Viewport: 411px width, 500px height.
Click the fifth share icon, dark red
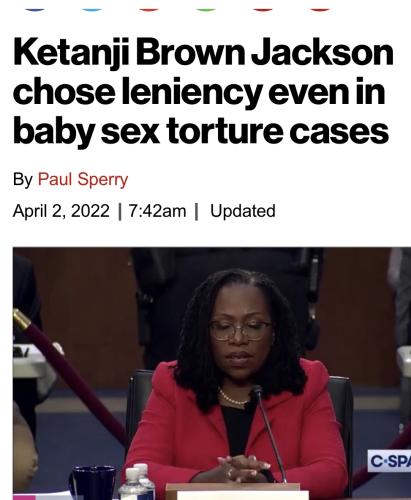[263, 7]
